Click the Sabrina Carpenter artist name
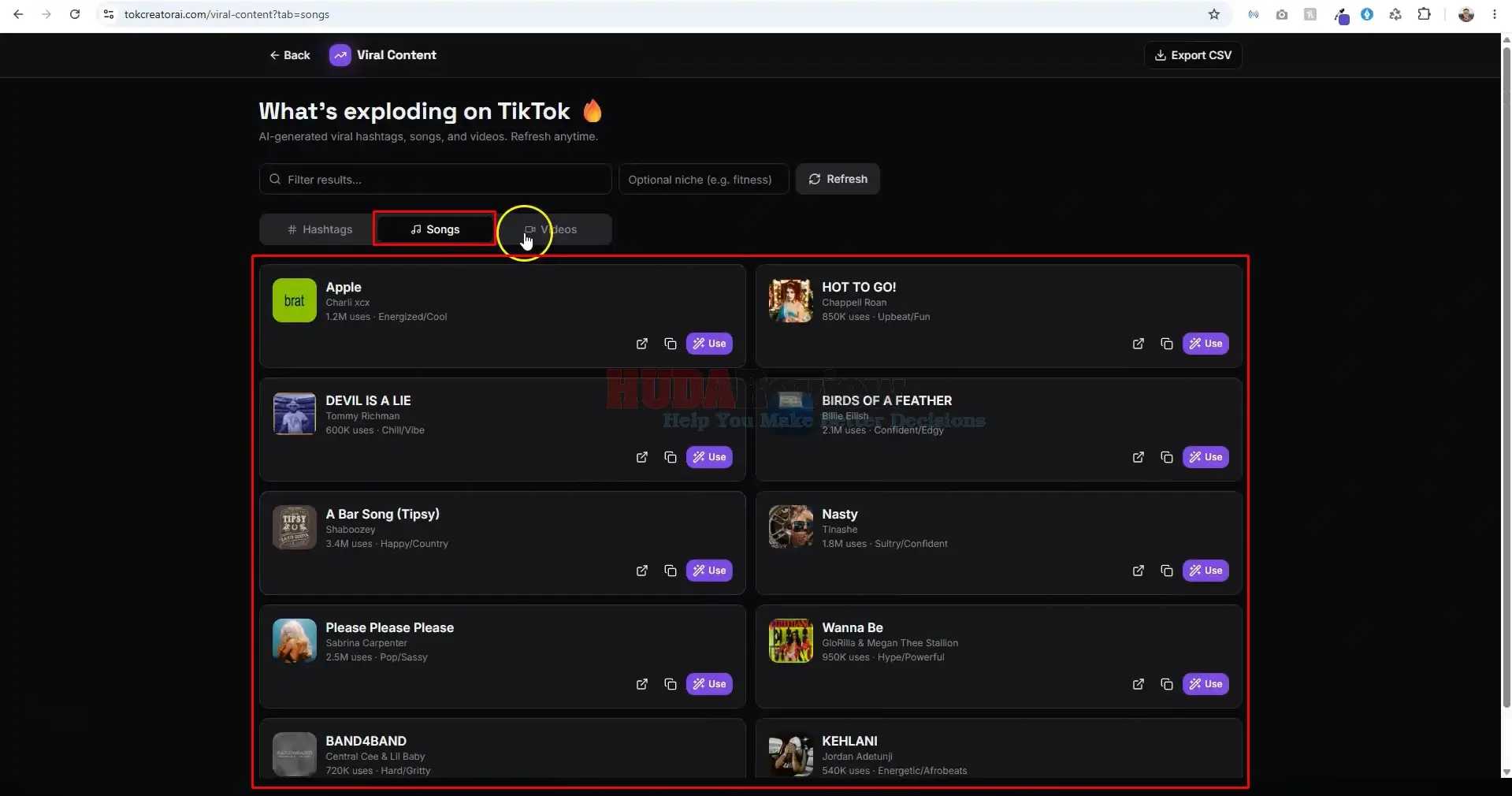Image resolution: width=1512 pixels, height=796 pixels. 366,643
